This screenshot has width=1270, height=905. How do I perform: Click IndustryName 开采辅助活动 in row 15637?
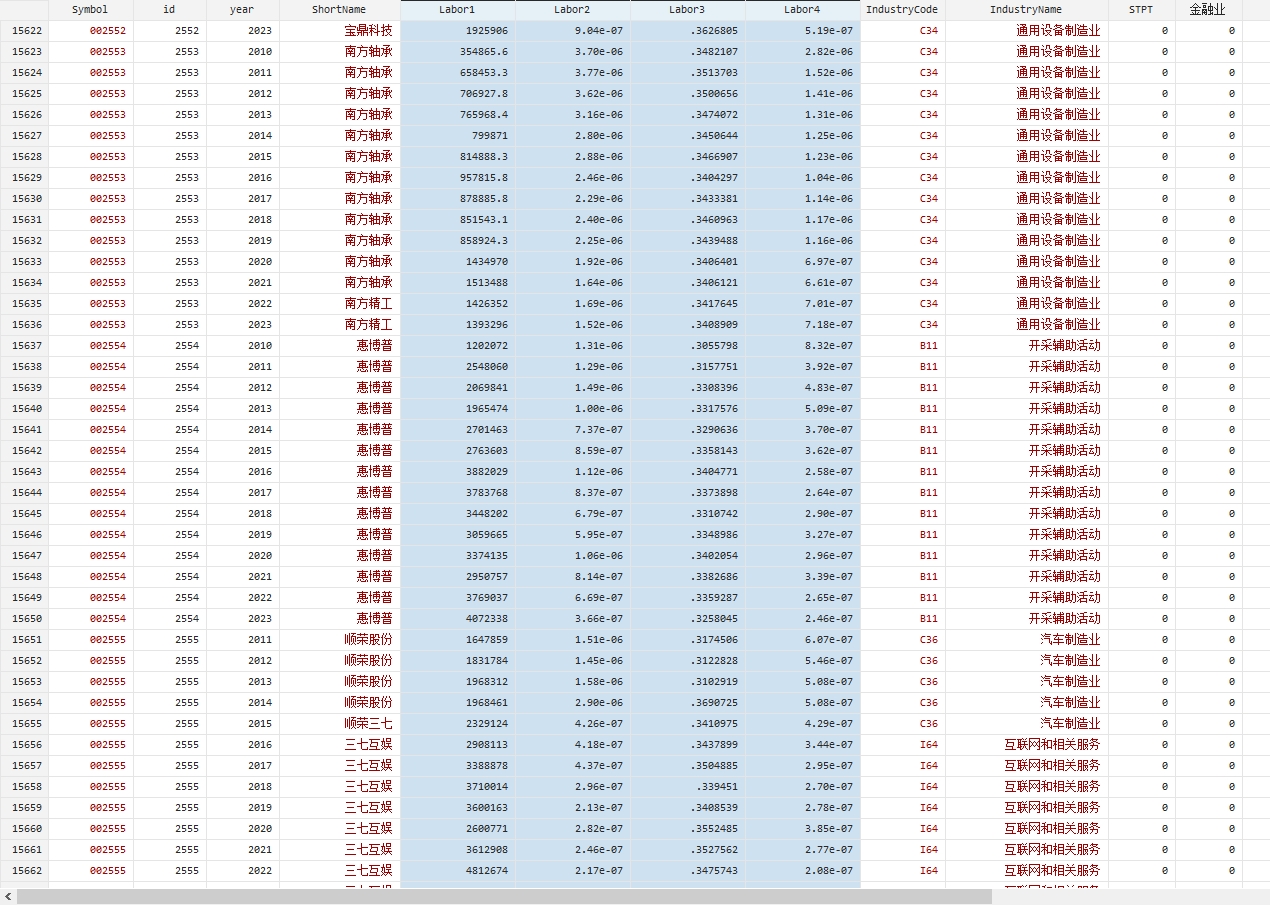tap(1064, 346)
